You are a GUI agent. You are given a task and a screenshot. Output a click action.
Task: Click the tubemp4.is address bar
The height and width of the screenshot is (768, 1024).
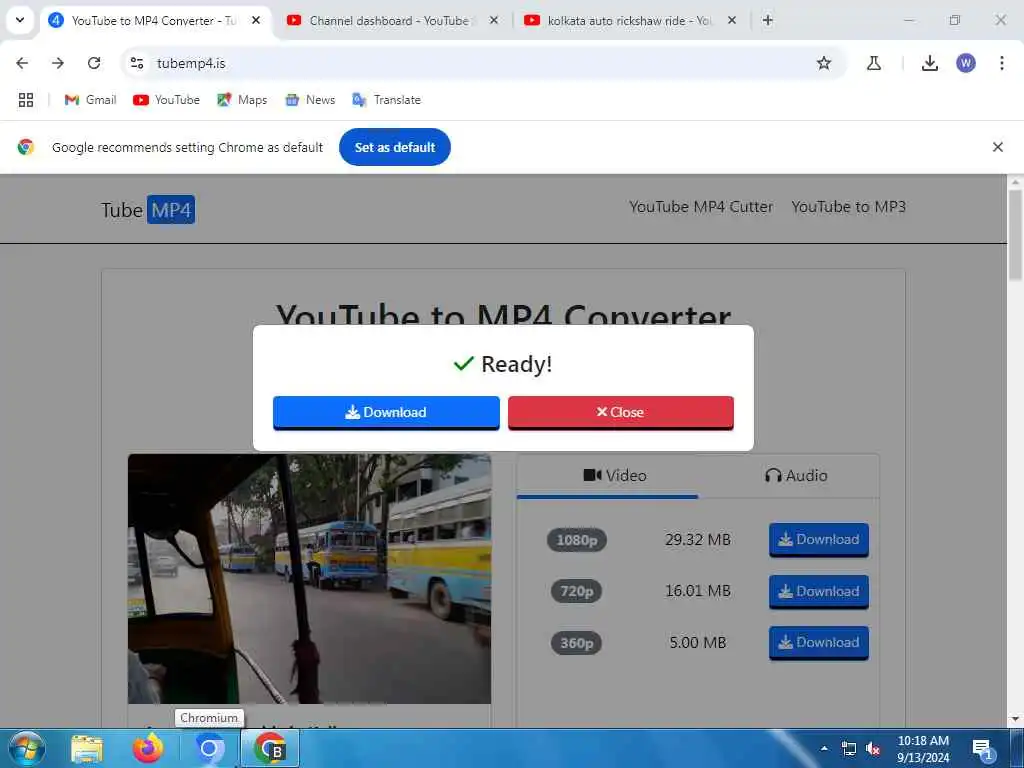(483, 63)
